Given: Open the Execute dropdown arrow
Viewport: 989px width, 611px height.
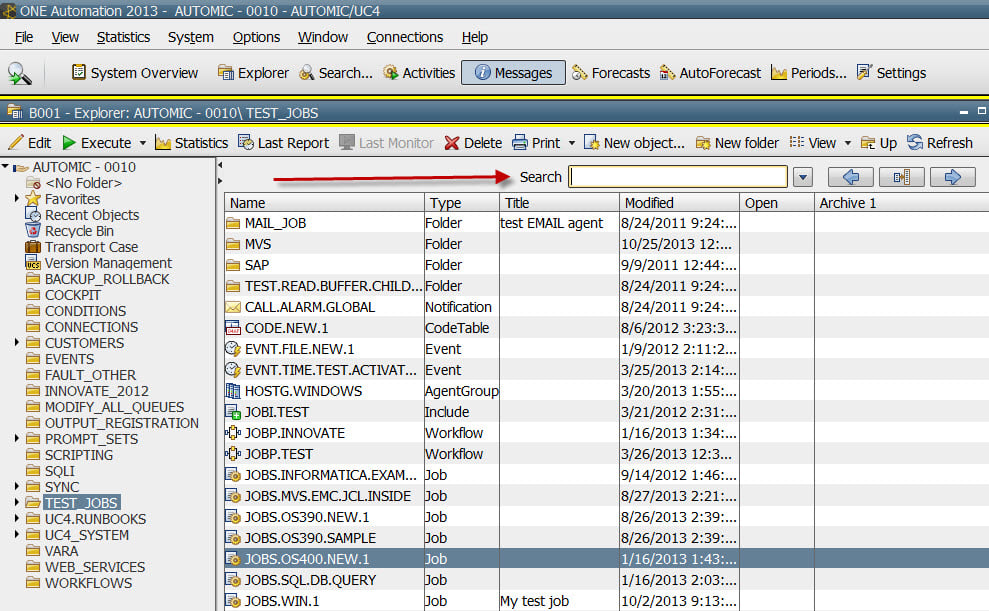Looking at the screenshot, I should point(142,143).
